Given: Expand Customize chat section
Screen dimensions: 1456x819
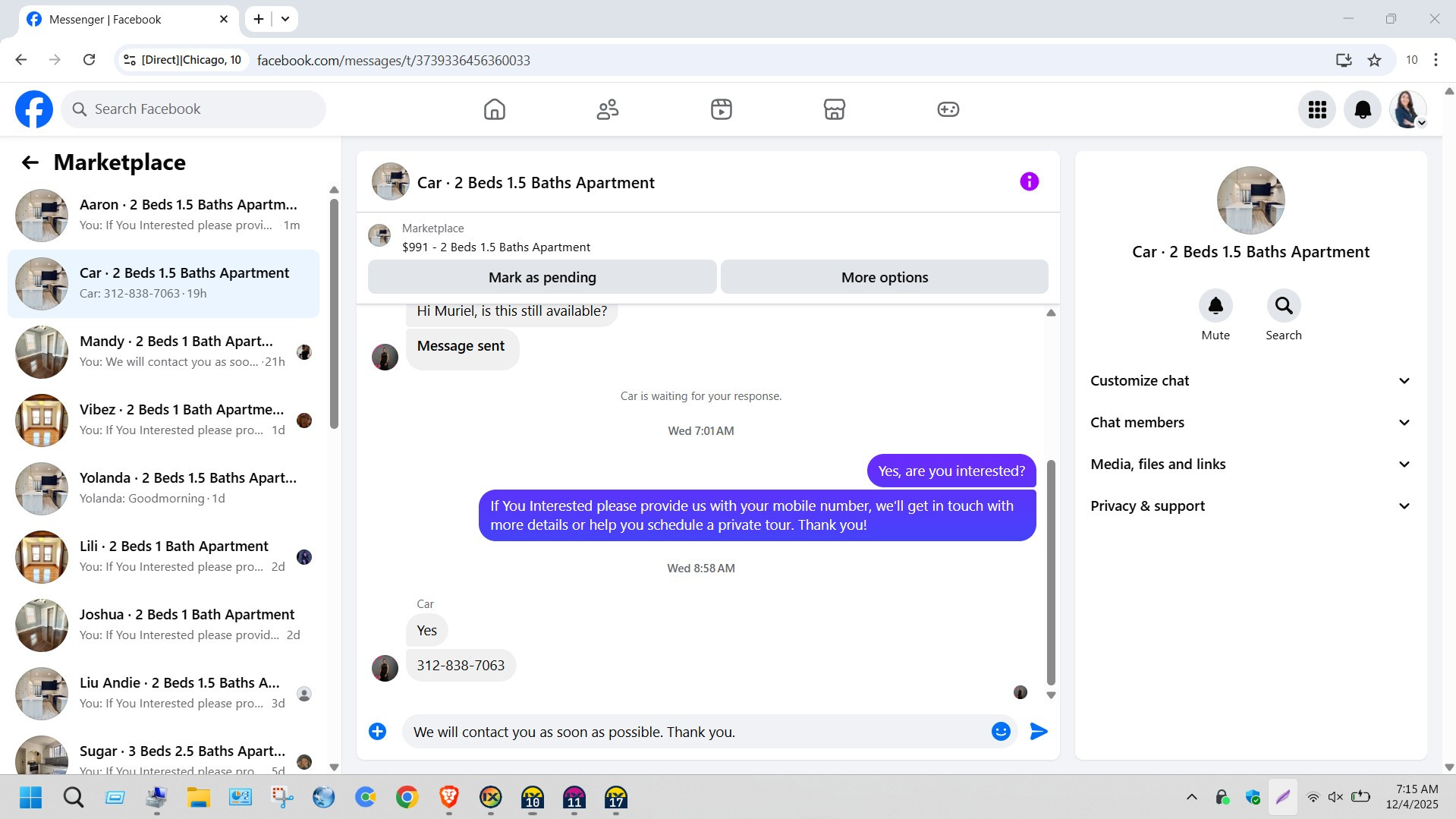Looking at the screenshot, I should coord(1250,381).
